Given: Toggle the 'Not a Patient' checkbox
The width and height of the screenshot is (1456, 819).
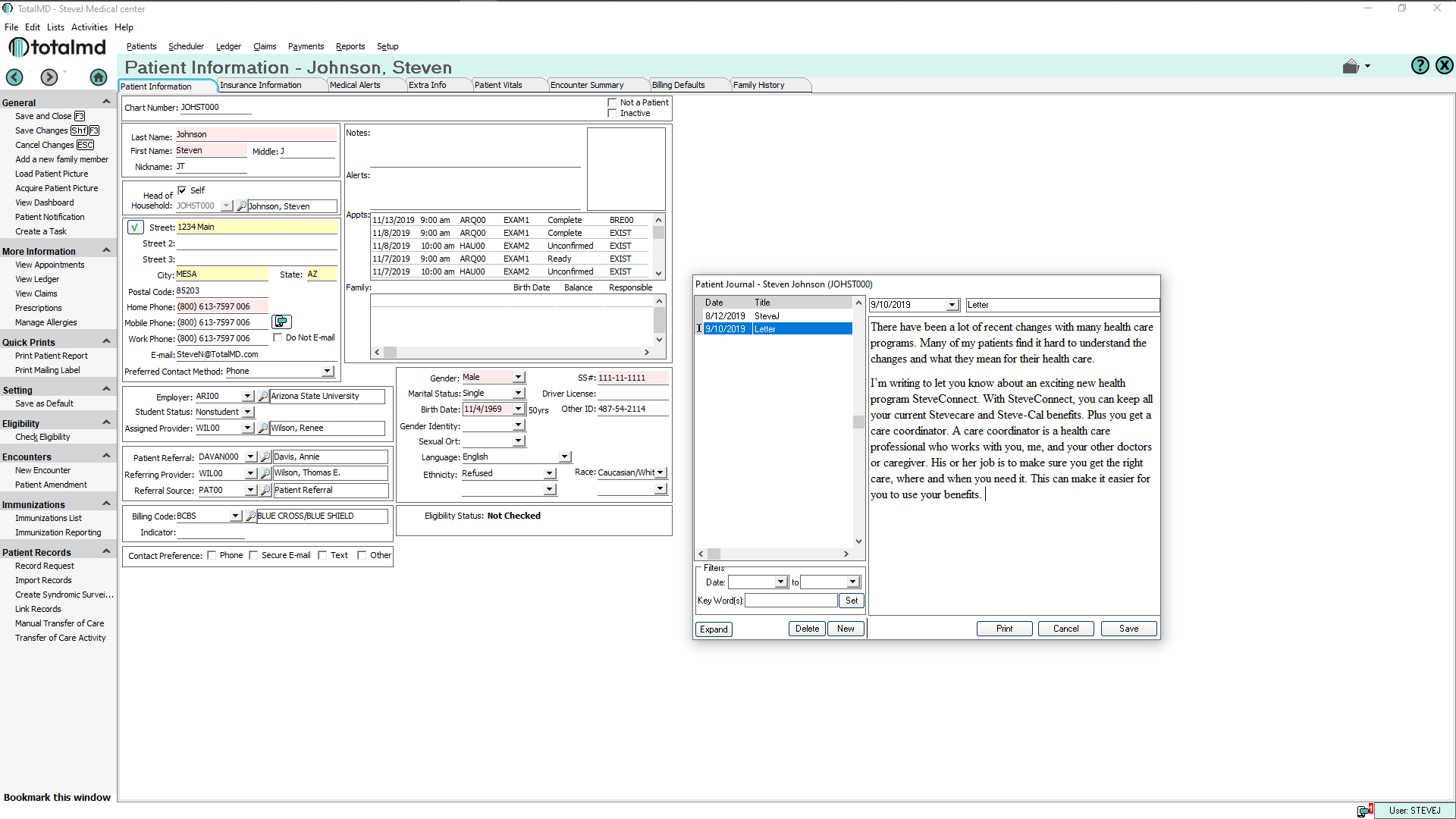Looking at the screenshot, I should (611, 102).
